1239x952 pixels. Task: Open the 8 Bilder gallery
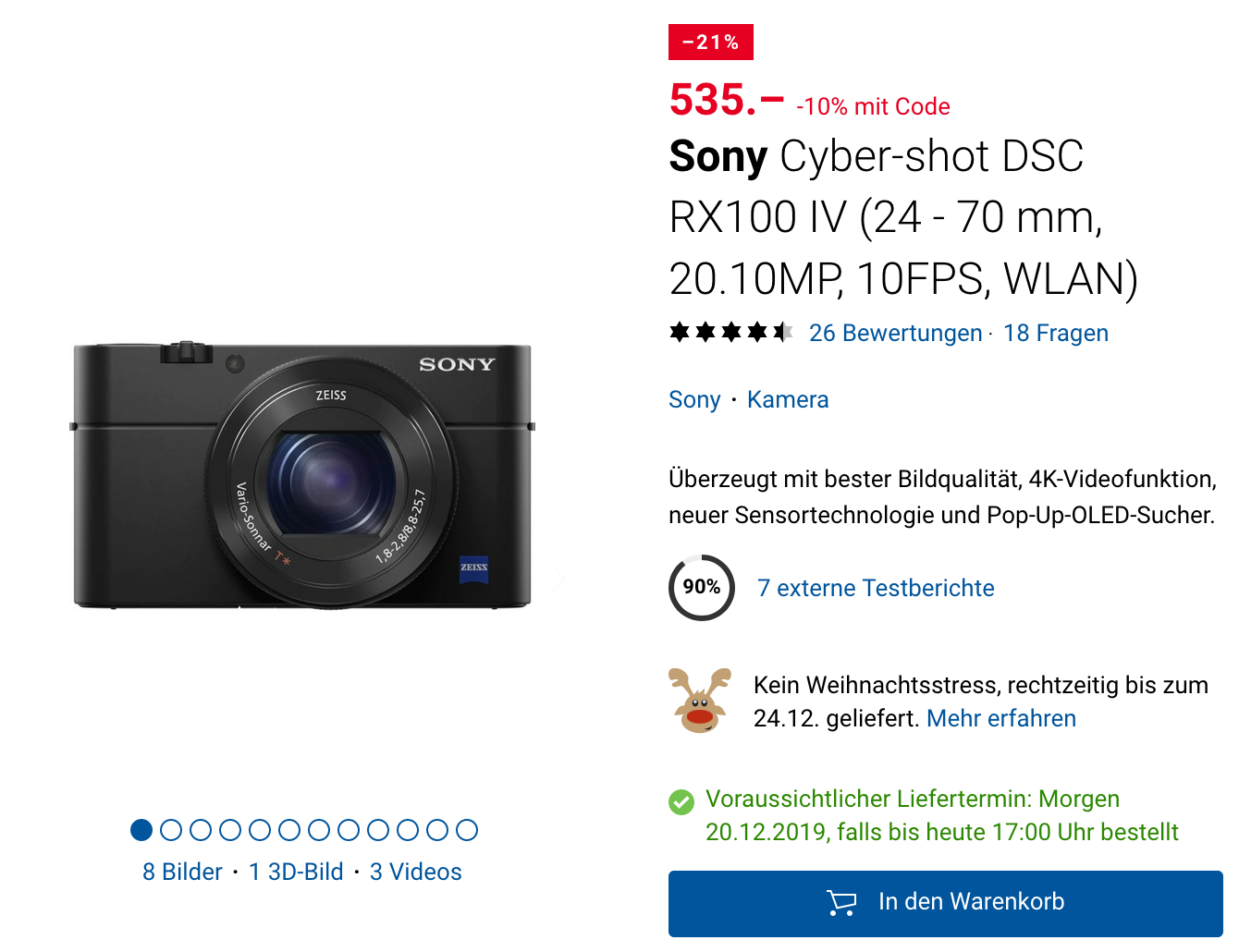[x=182, y=872]
